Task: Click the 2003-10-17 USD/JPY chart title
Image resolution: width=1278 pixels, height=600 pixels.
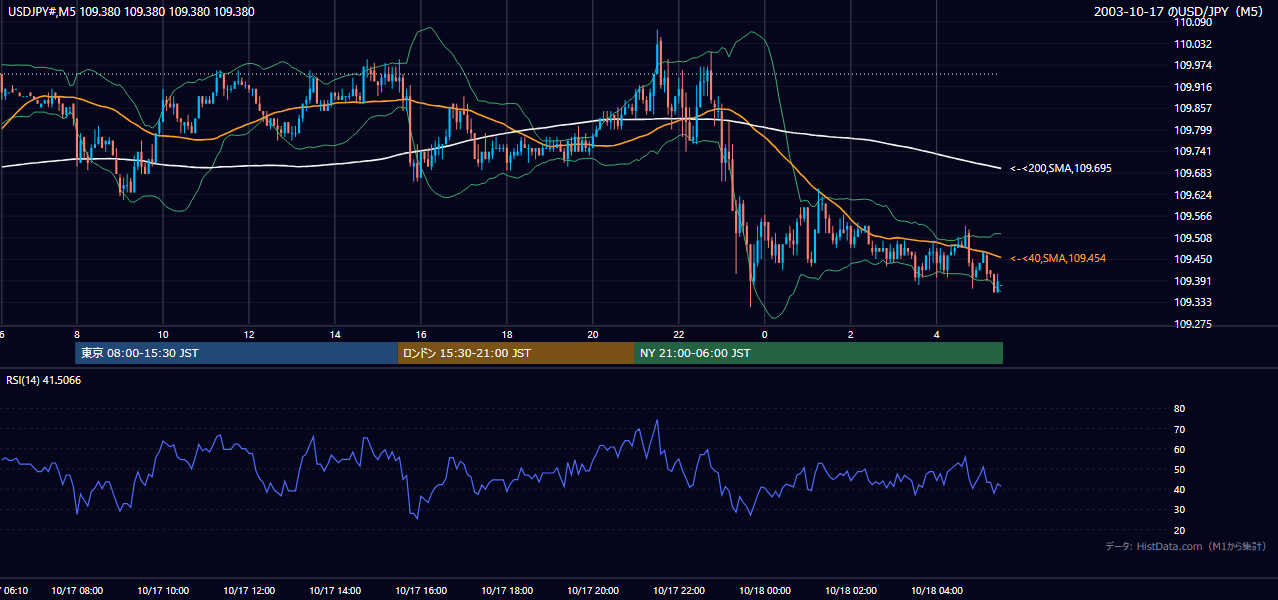Action: (1180, 12)
